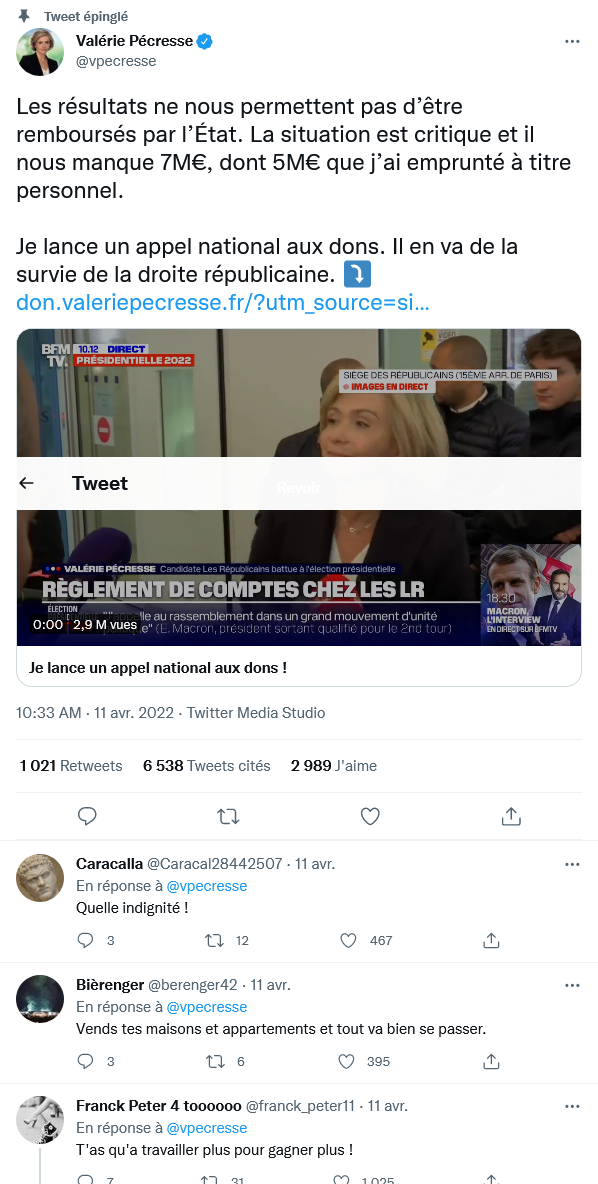Retweet the main pinned tweet

tap(228, 816)
